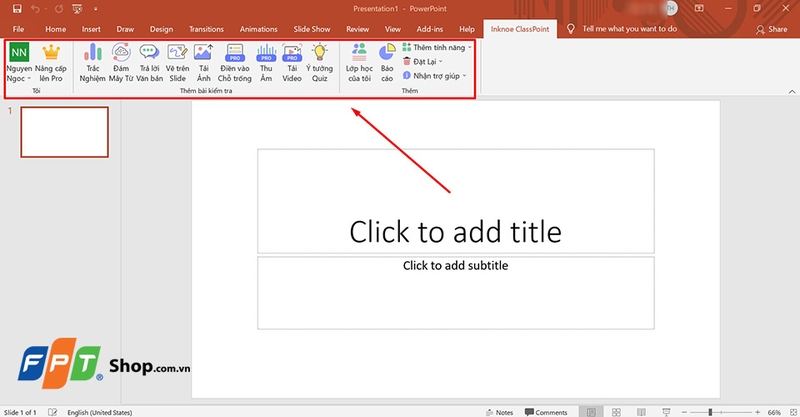Expand the Nhận trợ giúp dropdown
This screenshot has height=417, width=800.
pyautogui.click(x=438, y=75)
